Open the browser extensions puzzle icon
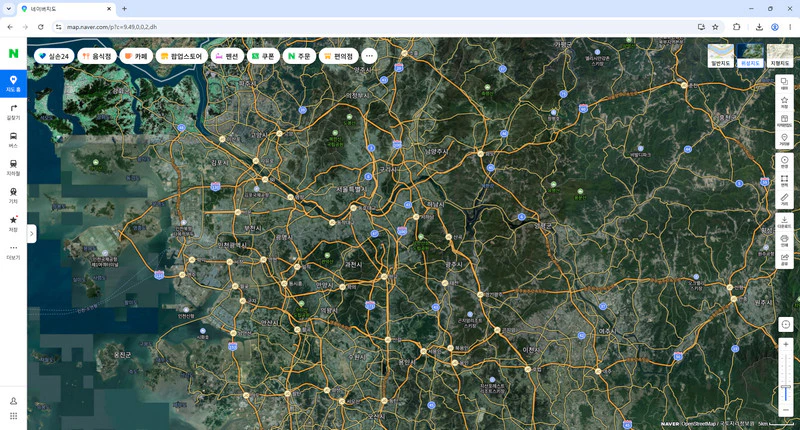800x430 pixels. (x=736, y=27)
